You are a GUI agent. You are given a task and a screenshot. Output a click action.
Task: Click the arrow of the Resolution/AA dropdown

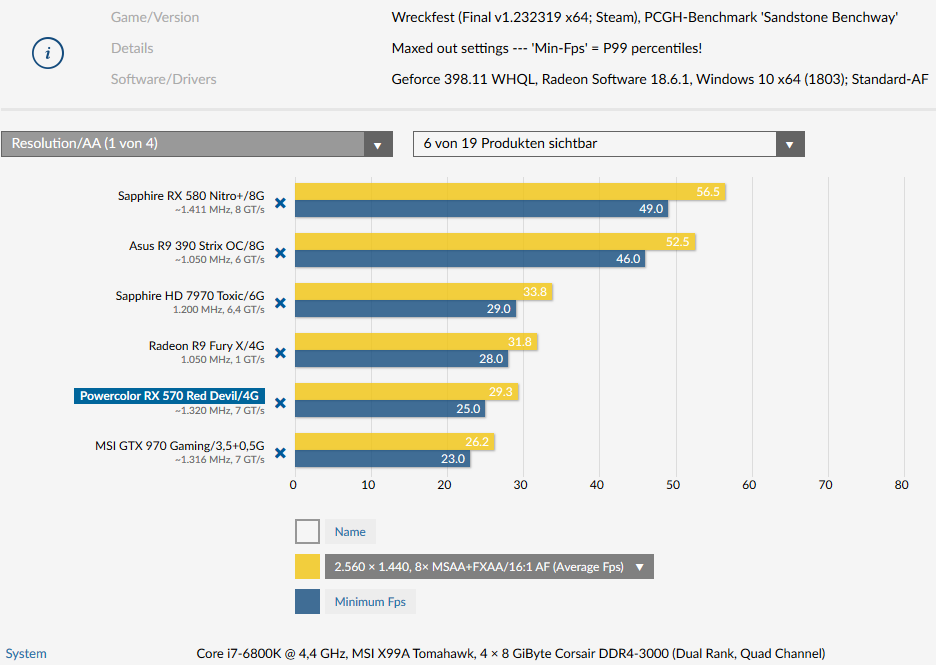(378, 144)
